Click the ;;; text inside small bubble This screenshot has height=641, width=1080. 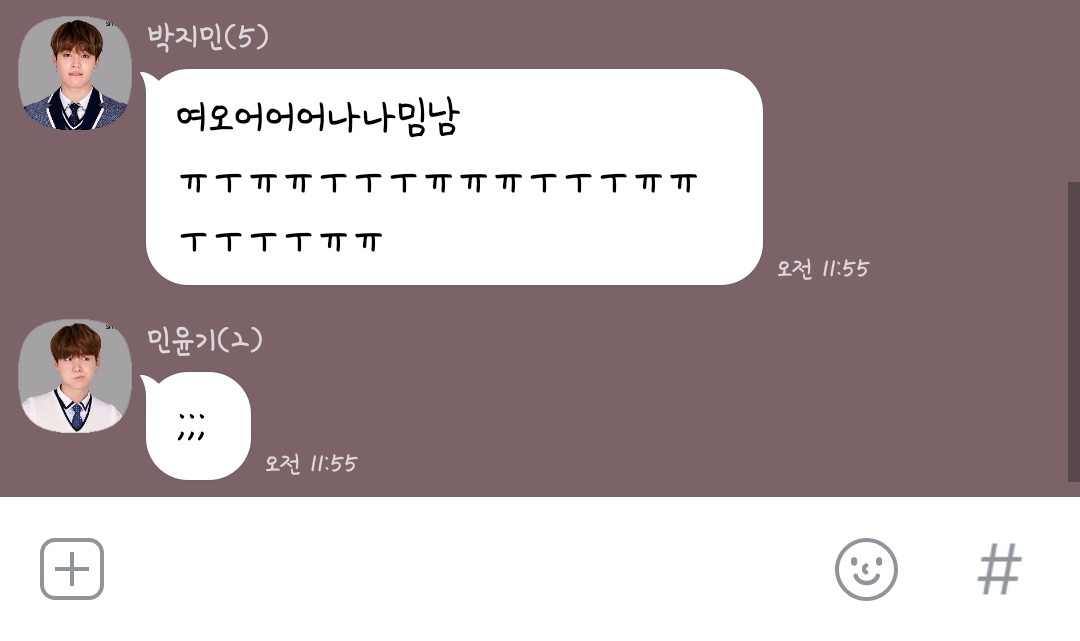pos(191,427)
